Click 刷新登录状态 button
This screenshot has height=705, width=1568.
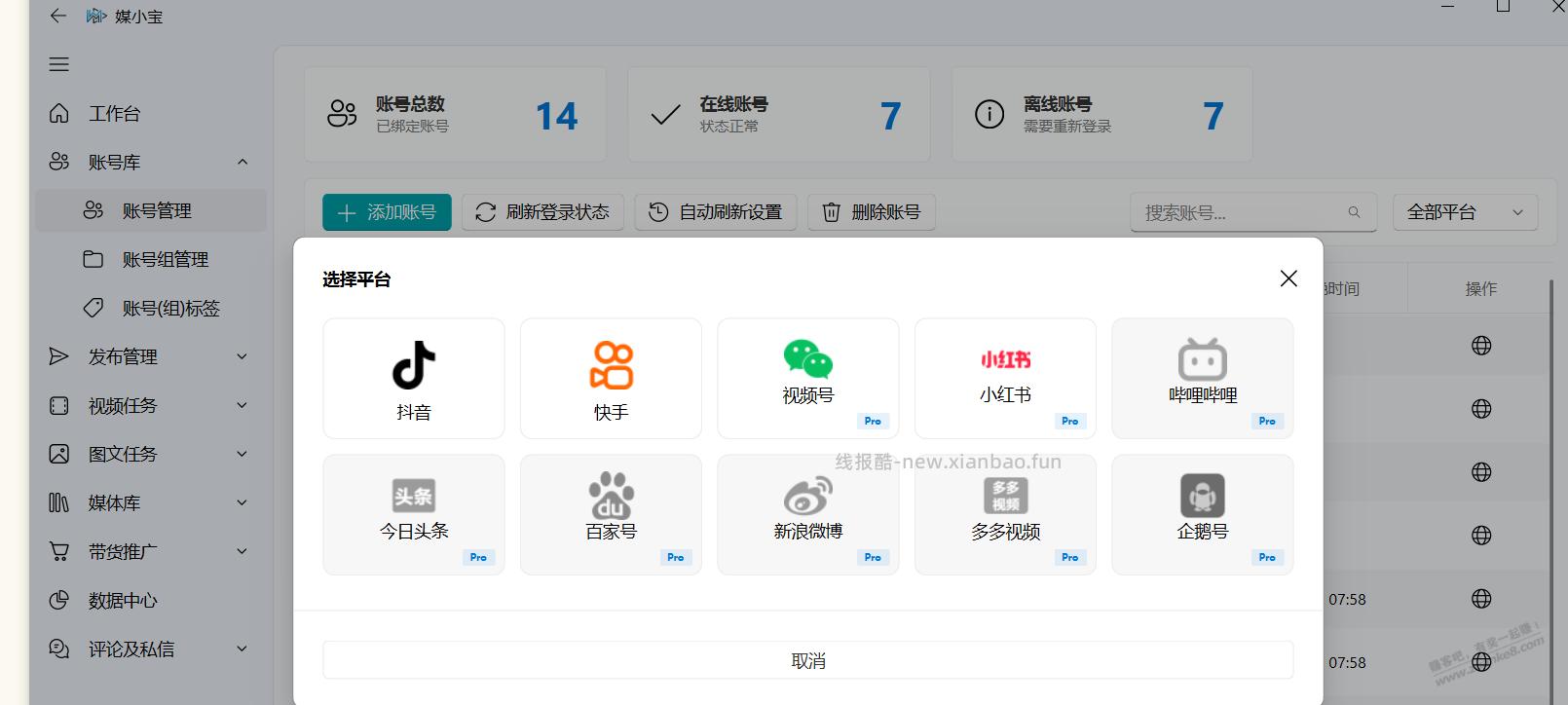coord(542,212)
